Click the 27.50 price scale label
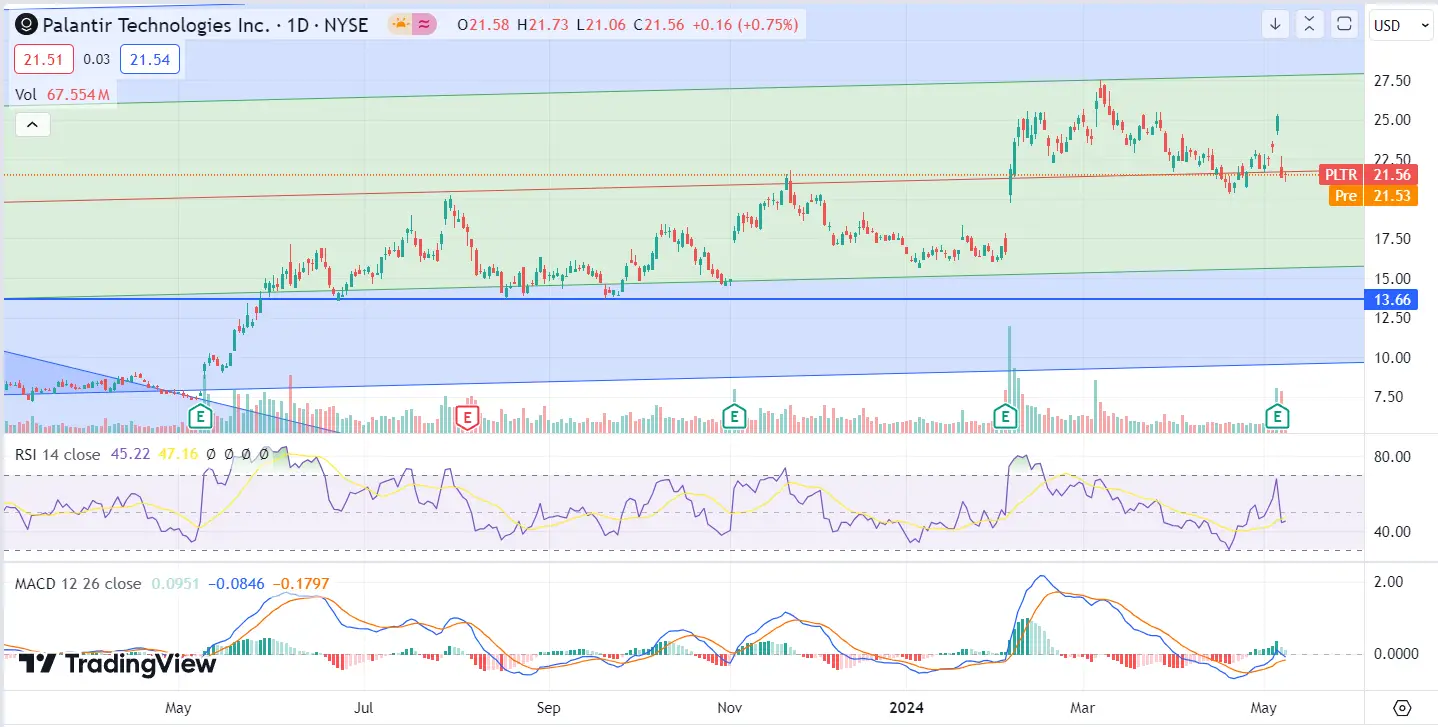Screen dimensions: 1438x727 tap(1390, 81)
